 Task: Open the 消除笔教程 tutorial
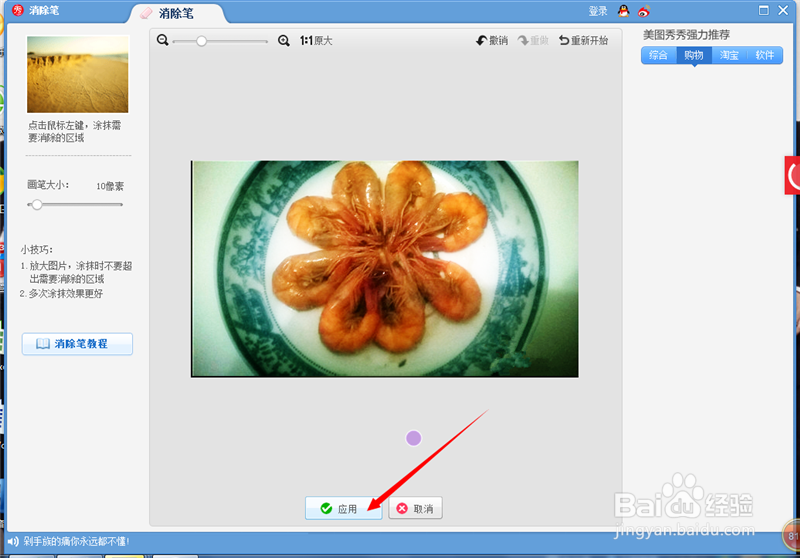(x=77, y=344)
